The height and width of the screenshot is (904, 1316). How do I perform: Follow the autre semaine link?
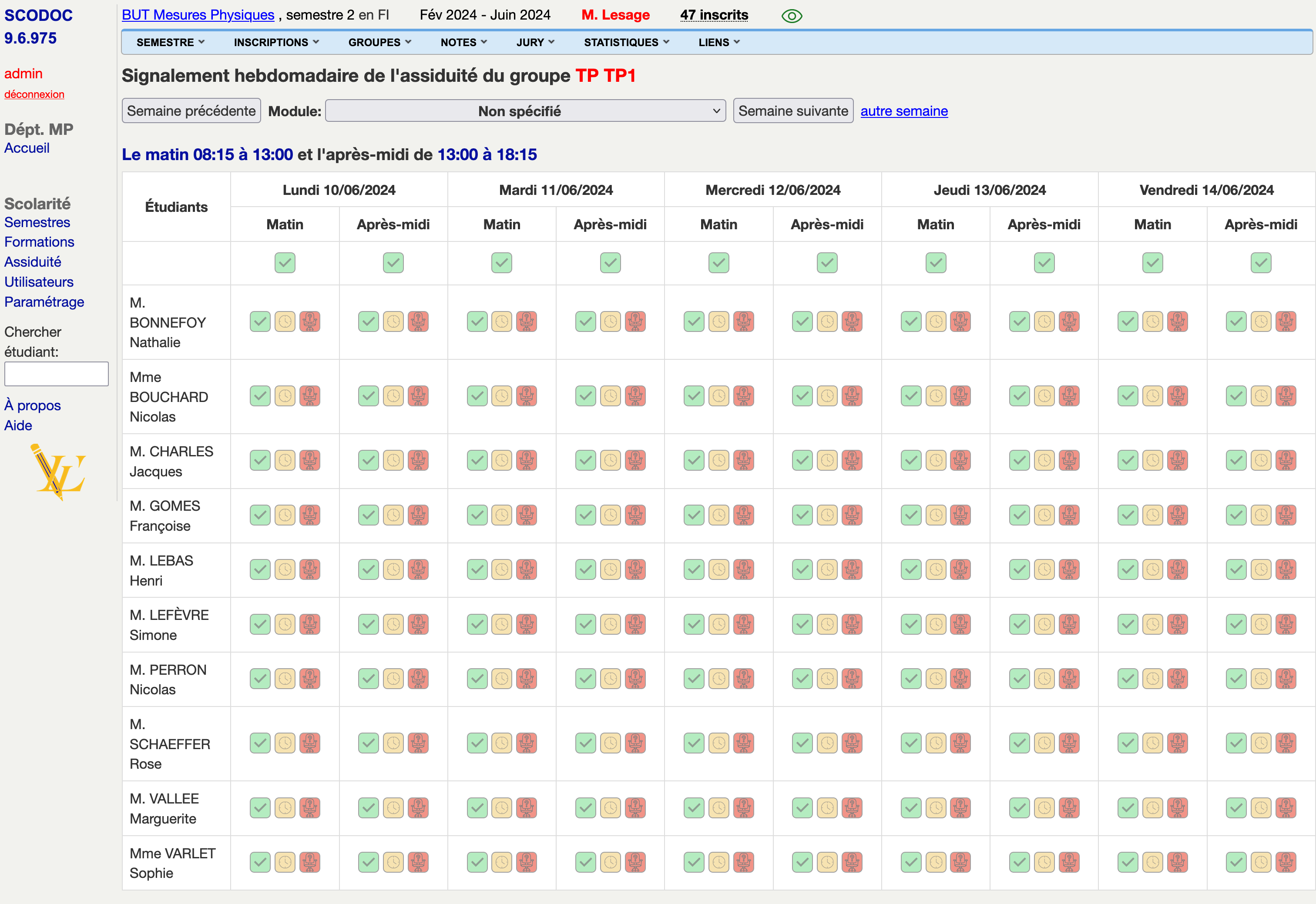904,111
